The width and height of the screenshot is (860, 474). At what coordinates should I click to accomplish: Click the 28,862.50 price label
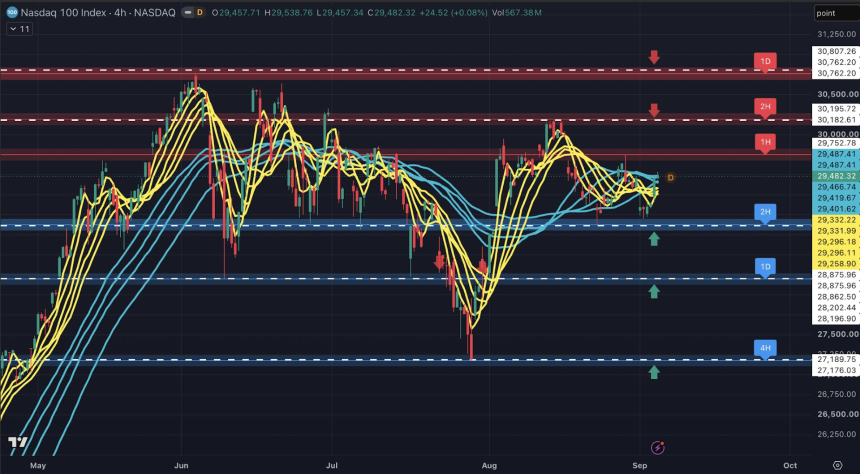[835, 296]
